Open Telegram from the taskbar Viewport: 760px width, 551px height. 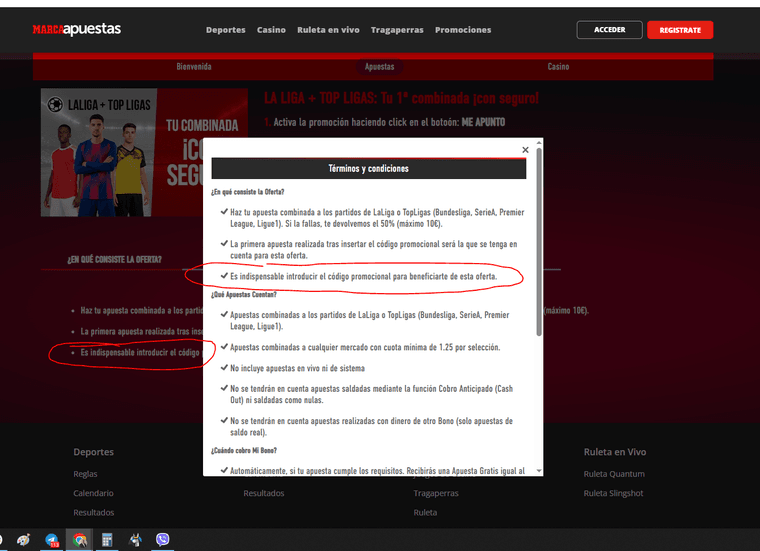(52, 539)
